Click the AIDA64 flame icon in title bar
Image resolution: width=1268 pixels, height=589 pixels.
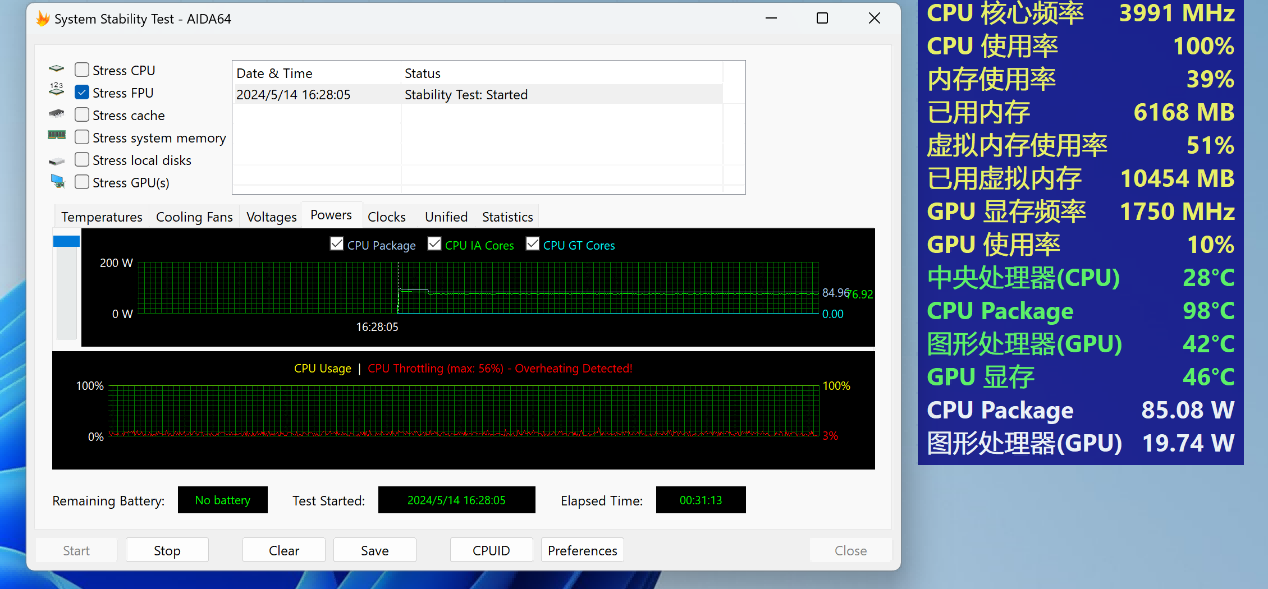click(x=43, y=19)
